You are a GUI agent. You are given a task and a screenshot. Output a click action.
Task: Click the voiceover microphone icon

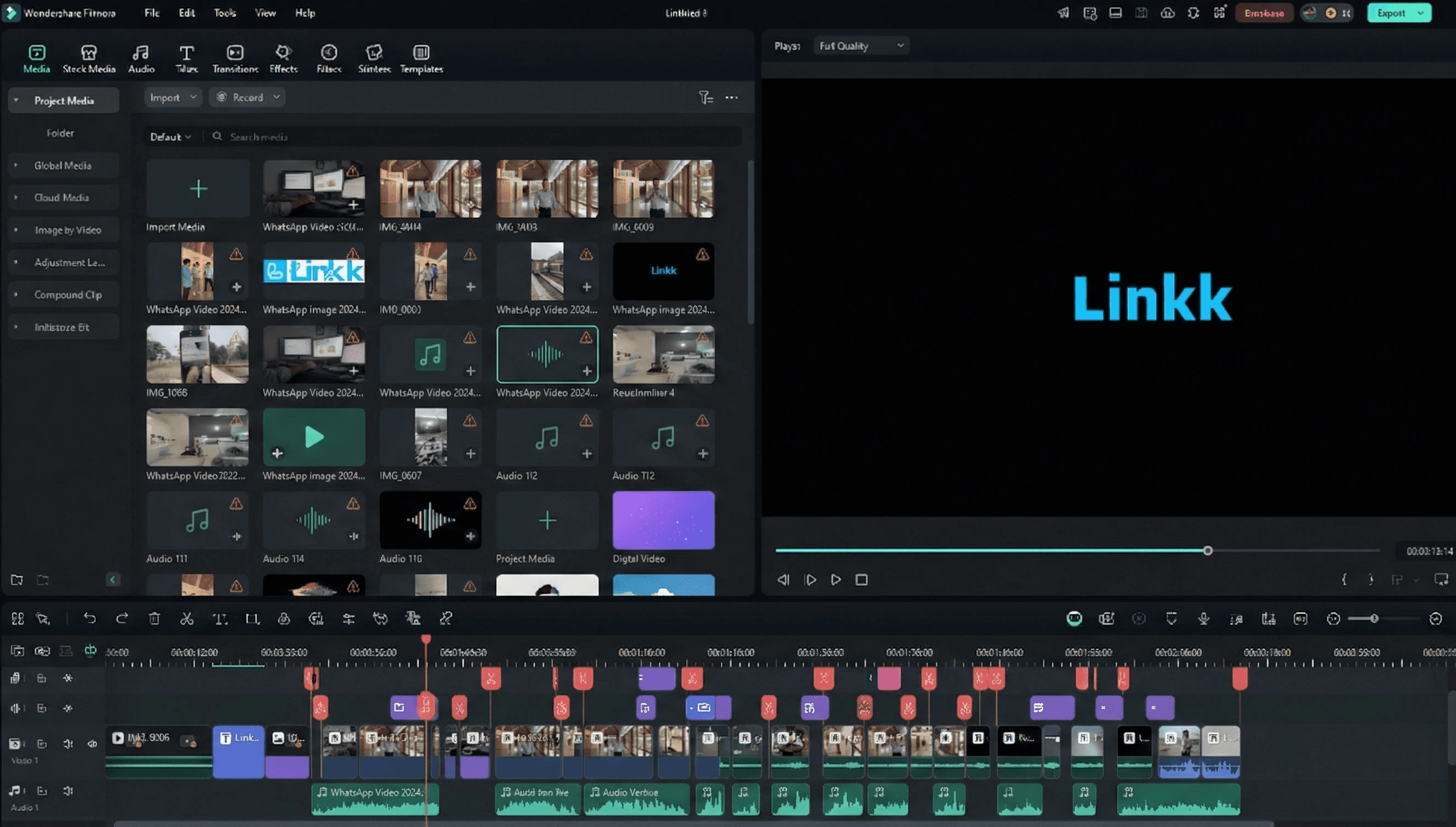click(1203, 619)
